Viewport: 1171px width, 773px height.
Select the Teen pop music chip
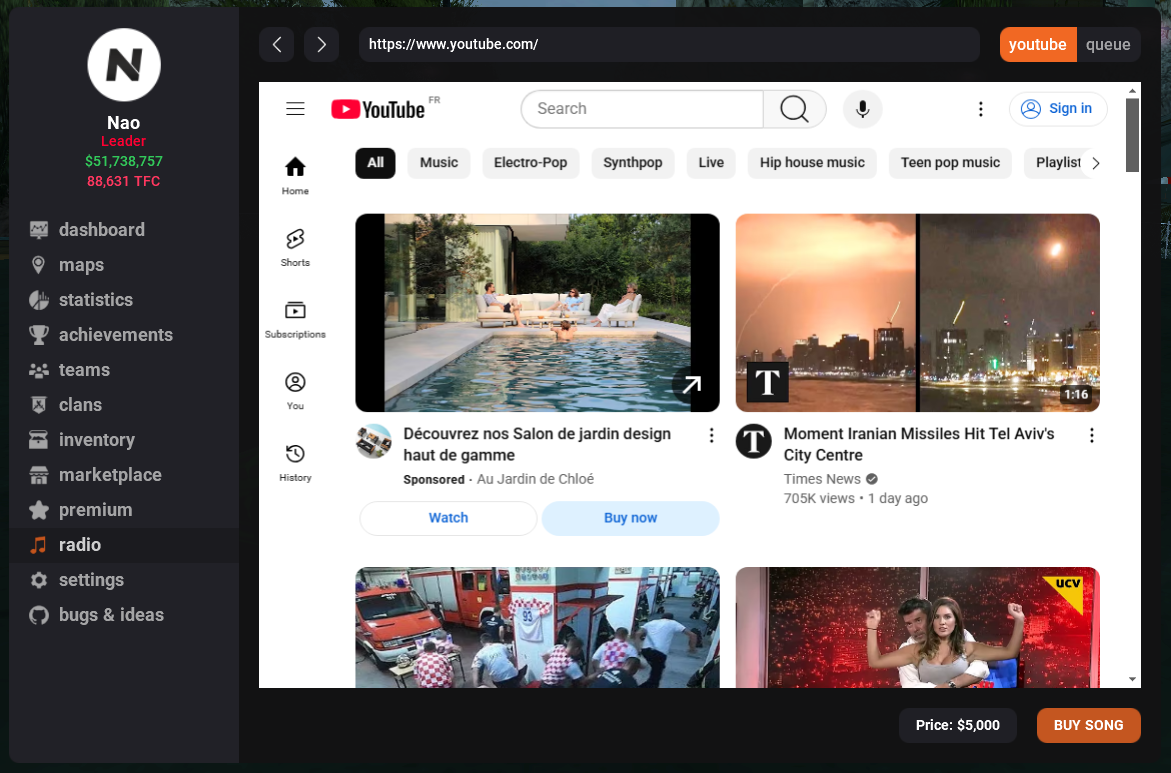[950, 163]
